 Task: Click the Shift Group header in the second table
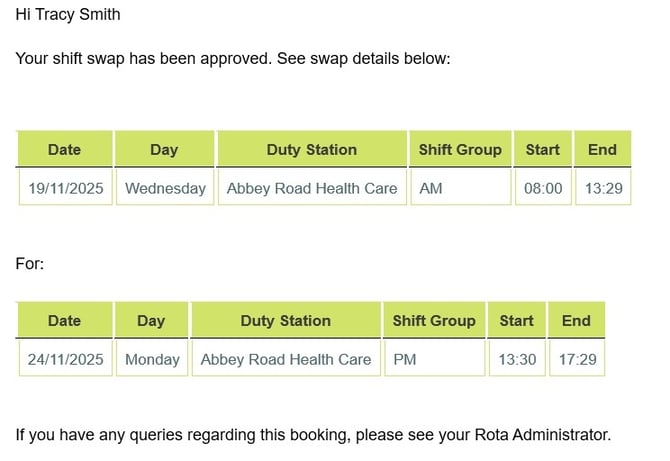click(x=434, y=321)
